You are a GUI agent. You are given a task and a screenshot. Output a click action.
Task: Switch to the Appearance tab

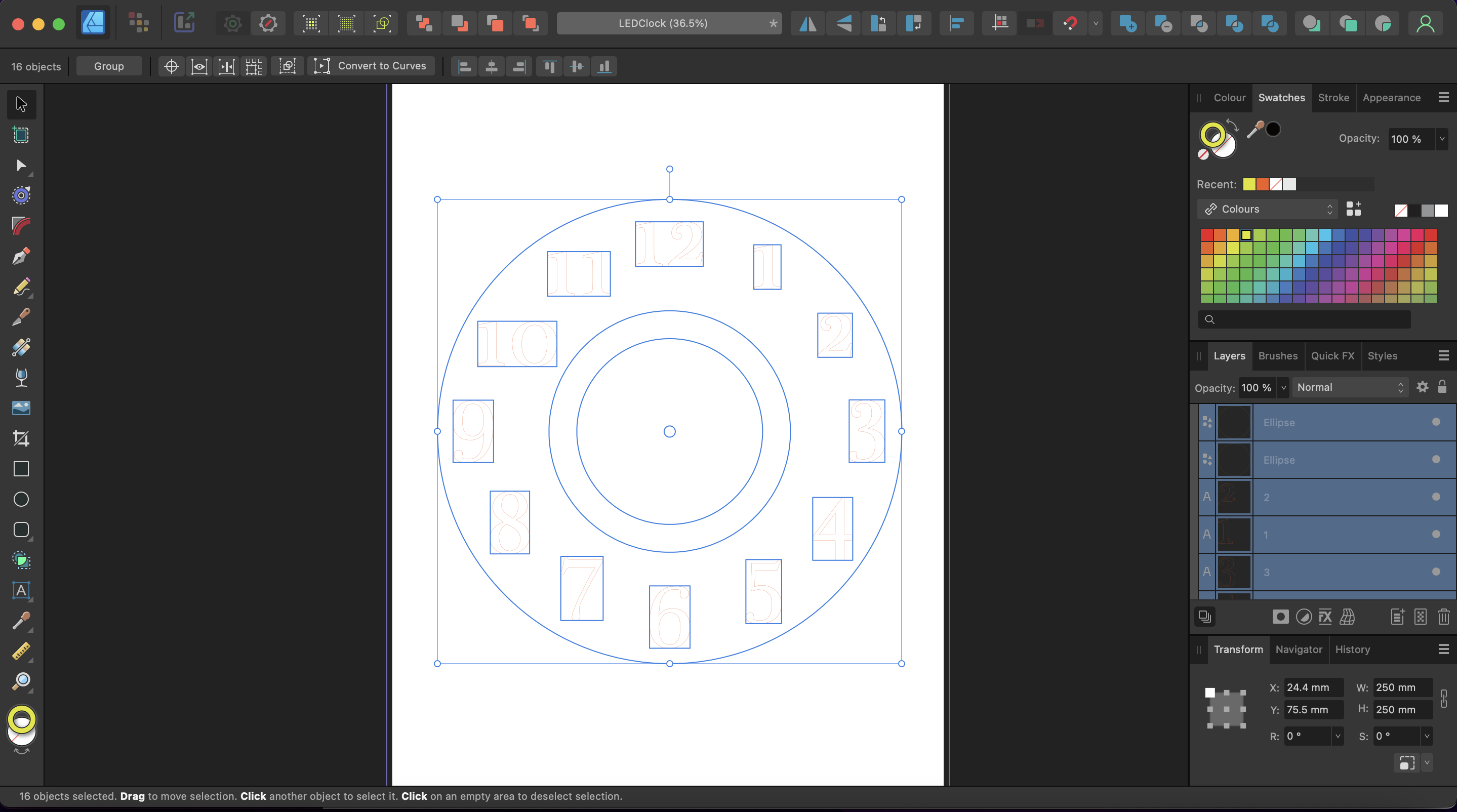[1391, 97]
